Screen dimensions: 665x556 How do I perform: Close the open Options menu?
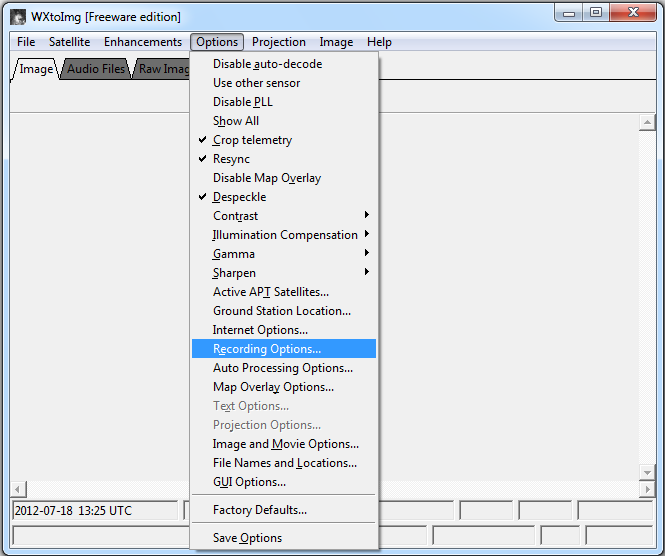coord(217,42)
